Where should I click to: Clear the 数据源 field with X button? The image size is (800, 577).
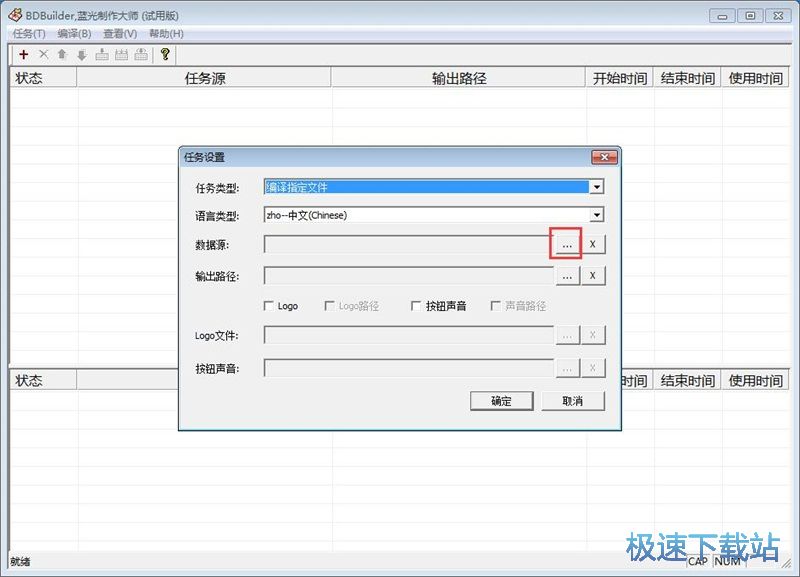point(592,244)
